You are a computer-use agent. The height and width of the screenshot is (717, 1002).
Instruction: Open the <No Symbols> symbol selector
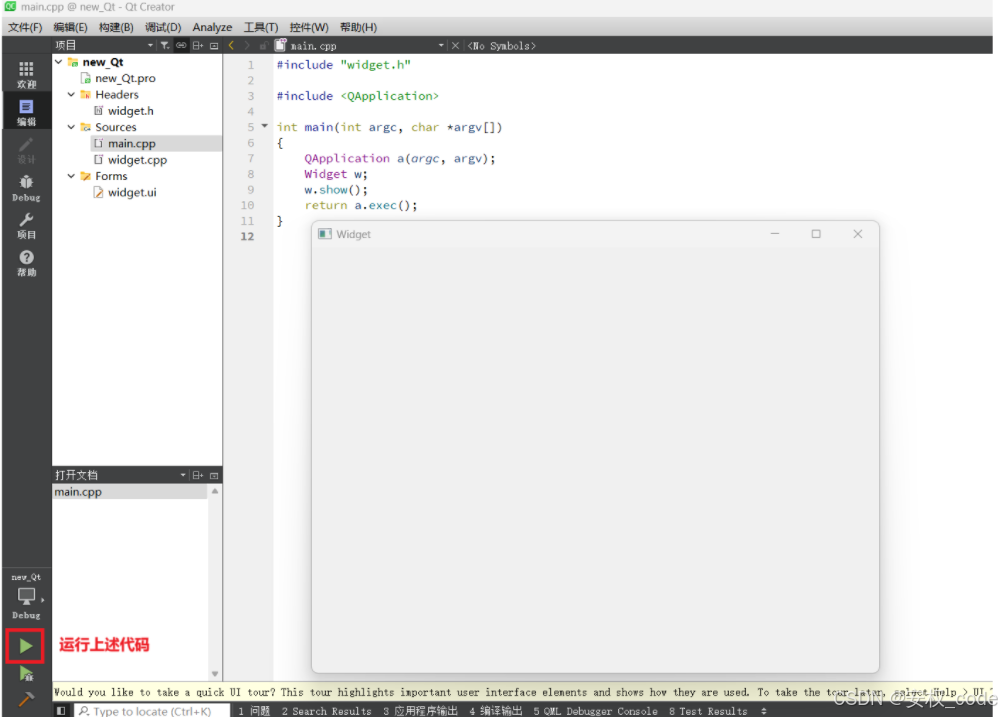[502, 46]
